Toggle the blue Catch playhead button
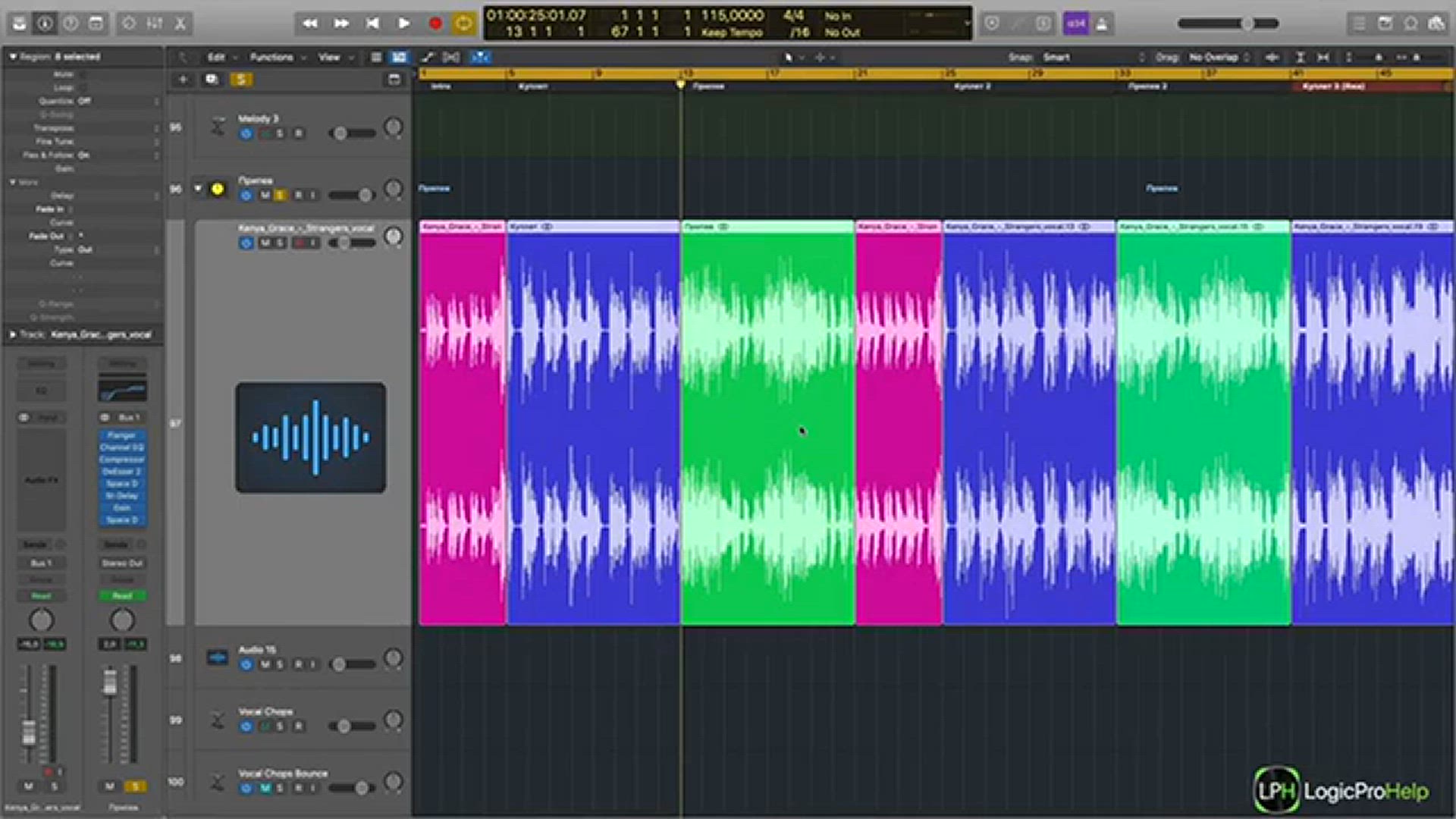 click(x=480, y=57)
